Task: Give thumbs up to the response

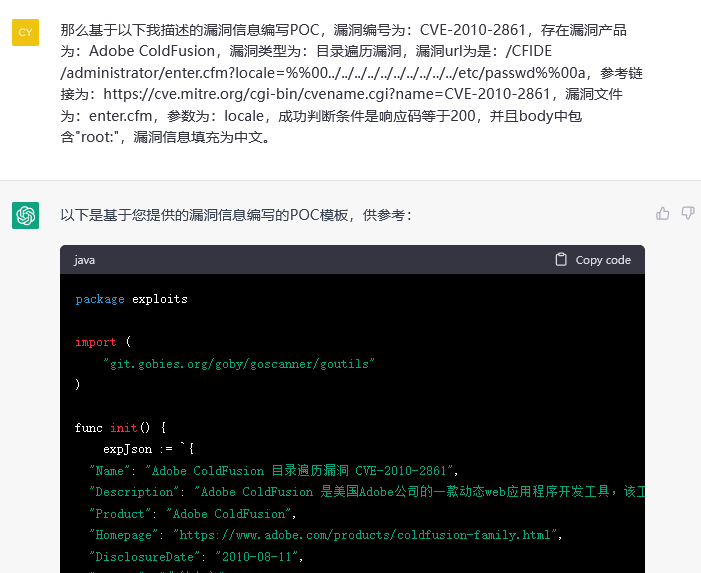Action: pyautogui.click(x=663, y=214)
